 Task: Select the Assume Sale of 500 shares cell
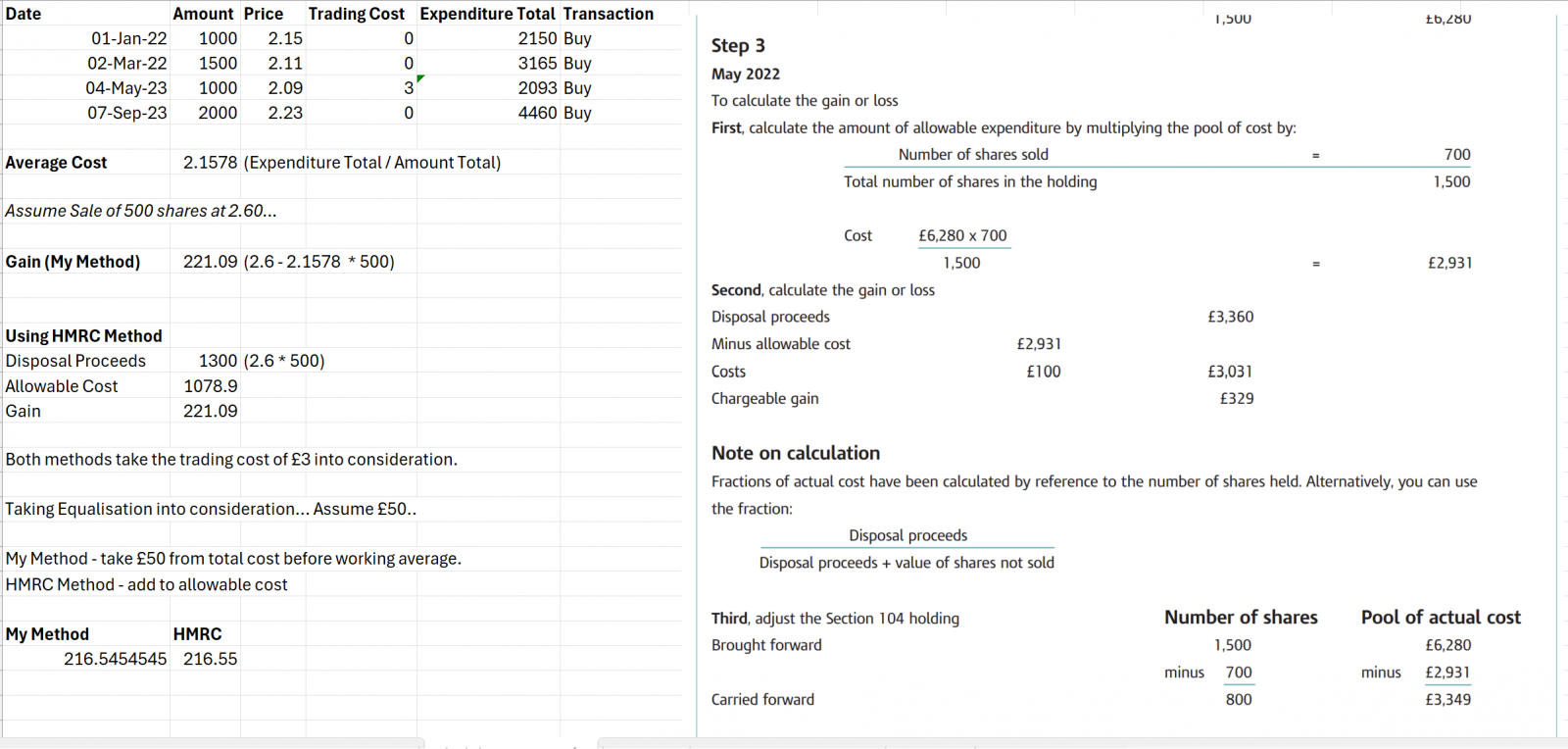[141, 211]
